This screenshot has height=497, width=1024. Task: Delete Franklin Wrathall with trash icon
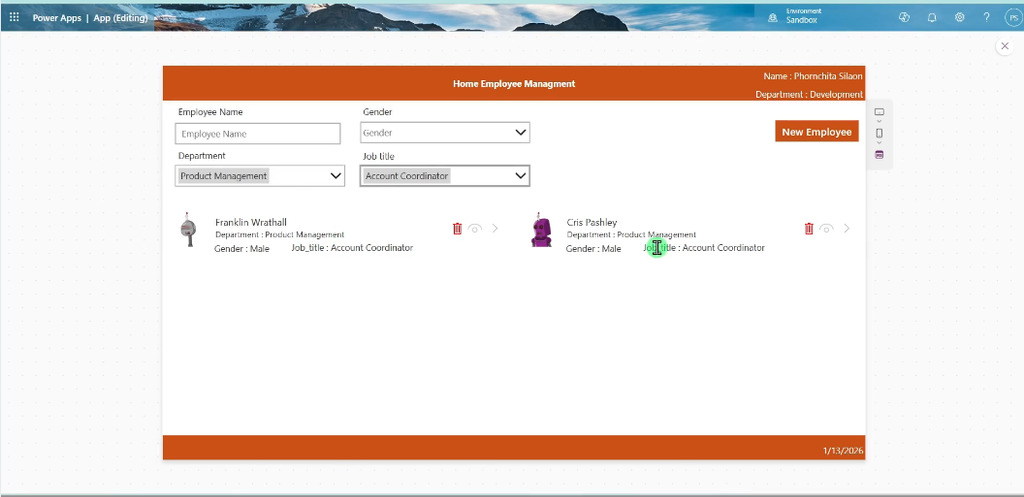457,229
